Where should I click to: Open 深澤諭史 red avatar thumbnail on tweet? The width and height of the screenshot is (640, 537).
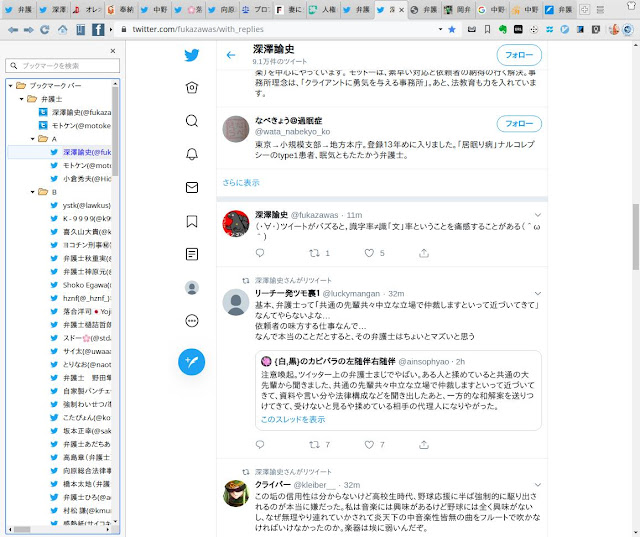[236, 223]
